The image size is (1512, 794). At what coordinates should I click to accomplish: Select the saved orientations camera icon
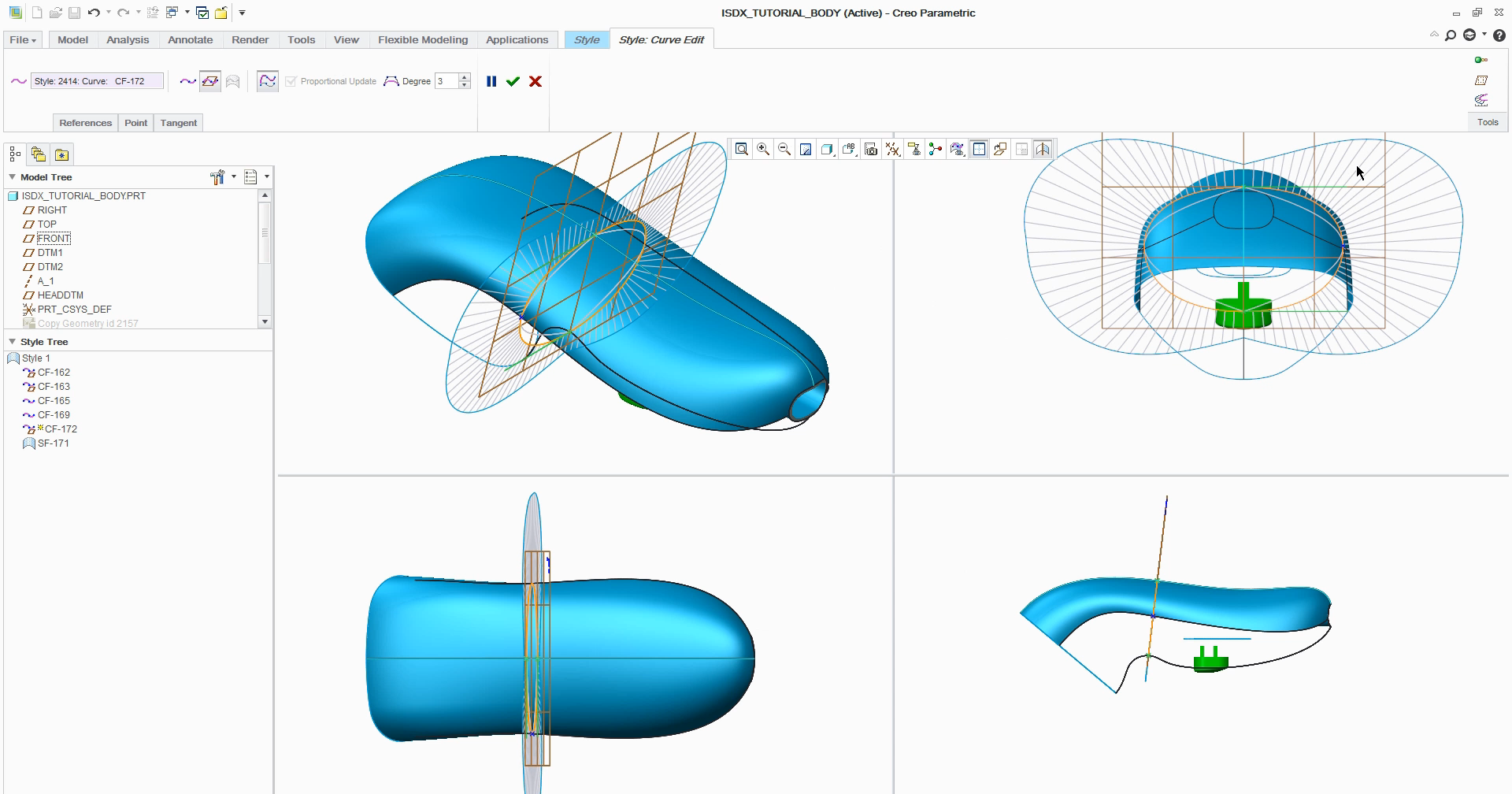tap(870, 149)
